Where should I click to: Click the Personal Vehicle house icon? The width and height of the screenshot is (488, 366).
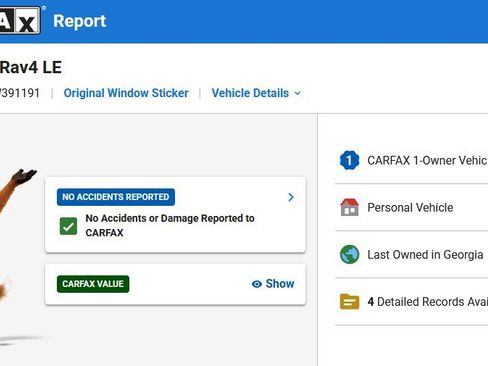pos(349,207)
